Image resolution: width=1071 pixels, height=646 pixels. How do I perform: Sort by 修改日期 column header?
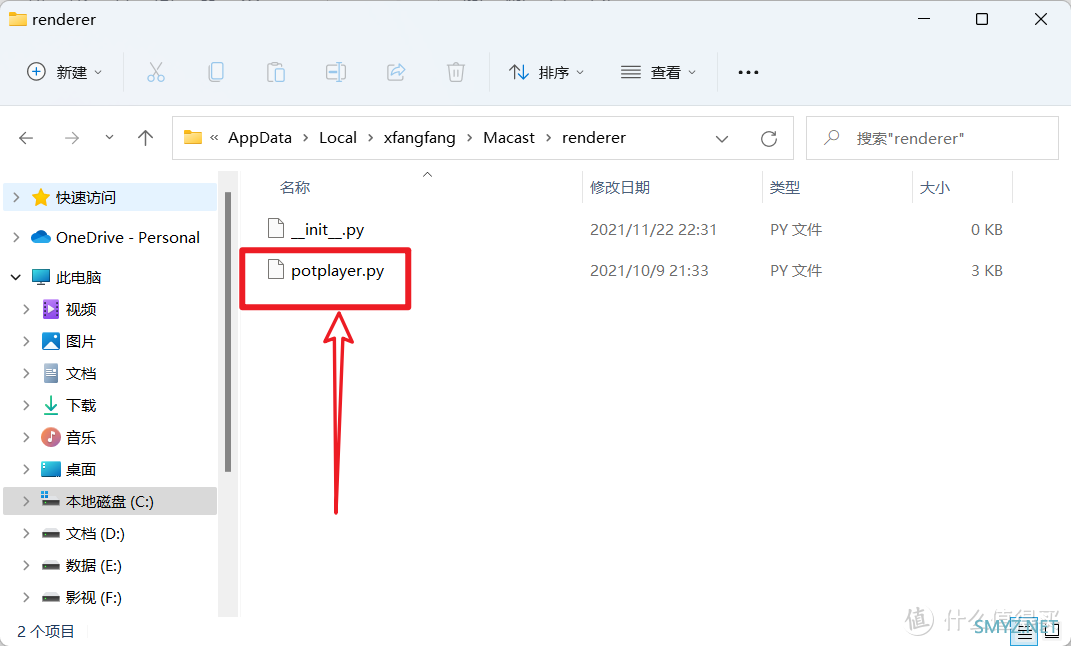coord(620,187)
